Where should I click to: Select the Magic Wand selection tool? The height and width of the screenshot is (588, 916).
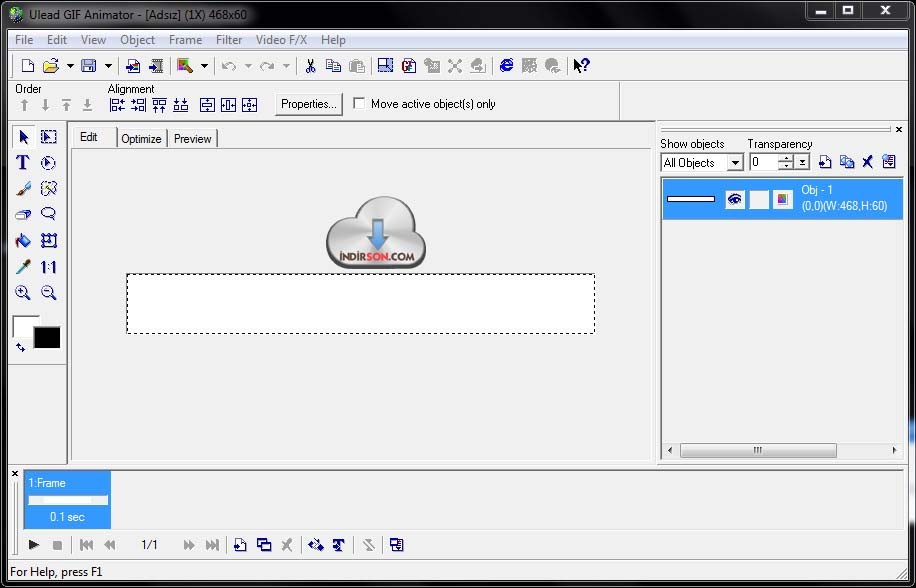coord(48,189)
